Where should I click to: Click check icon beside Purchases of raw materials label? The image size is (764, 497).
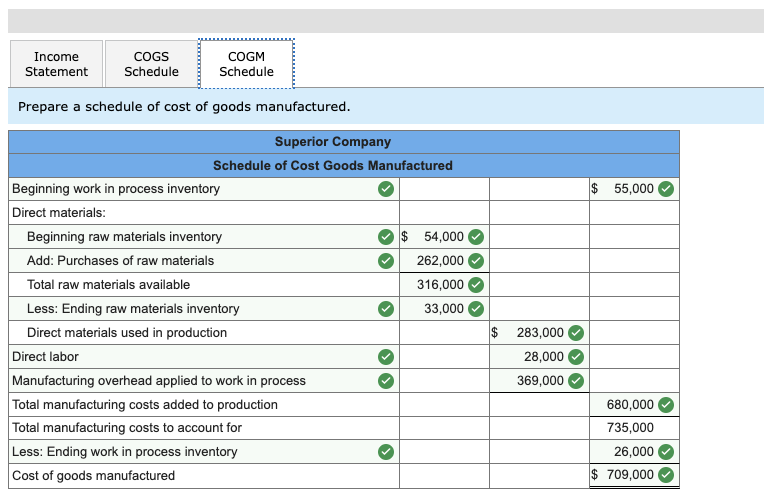[x=386, y=261]
